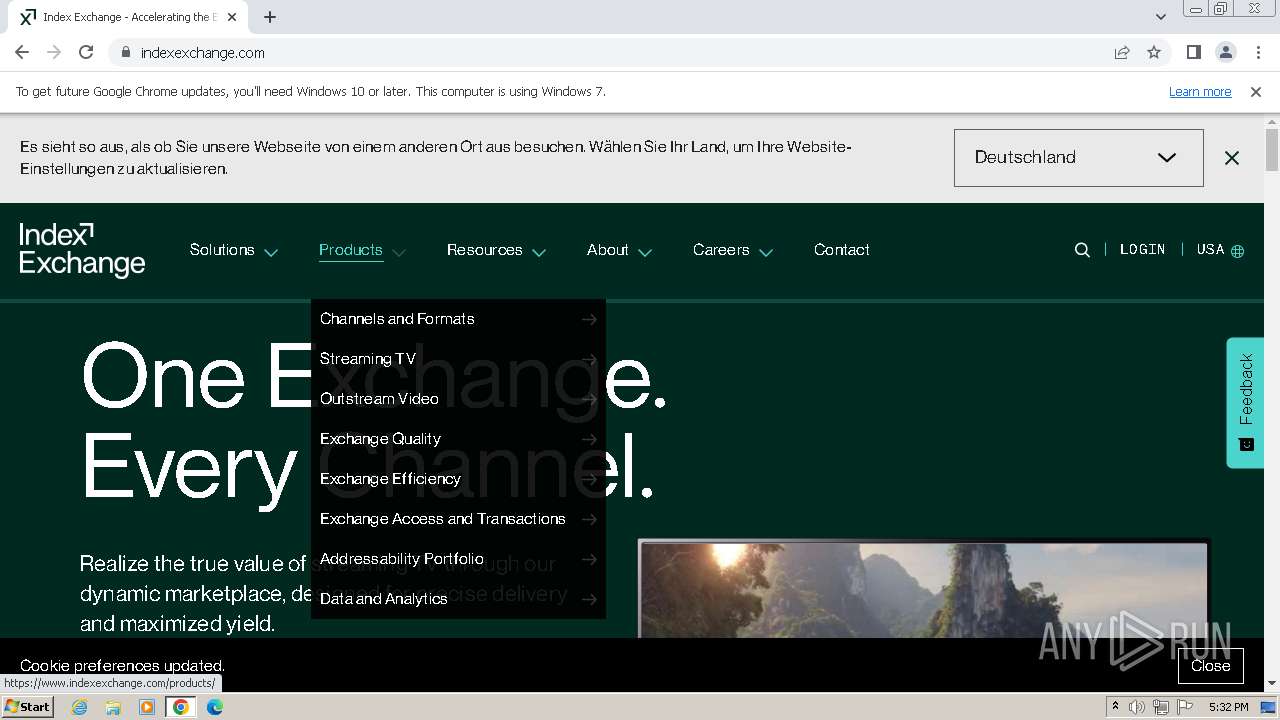The width and height of the screenshot is (1280, 720).
Task: Click arrow beside Data and Analytics
Action: 589,599
